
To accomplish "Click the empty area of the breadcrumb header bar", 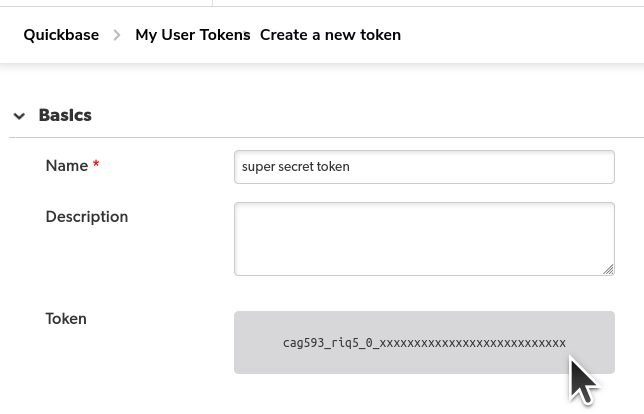I will [522, 35].
